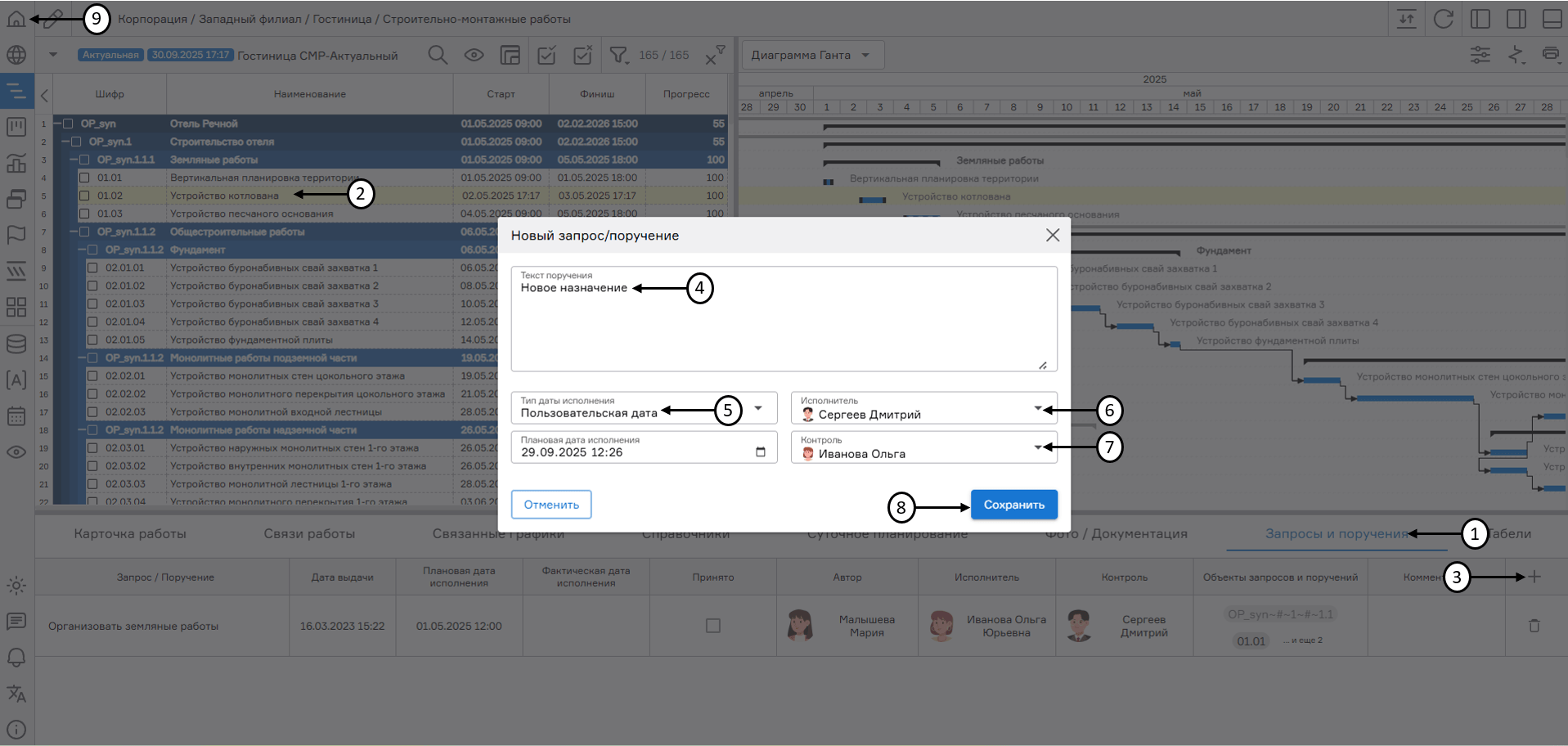The width and height of the screenshot is (1568, 746).
Task: Check the box for row 01.02
Action: pos(84,195)
